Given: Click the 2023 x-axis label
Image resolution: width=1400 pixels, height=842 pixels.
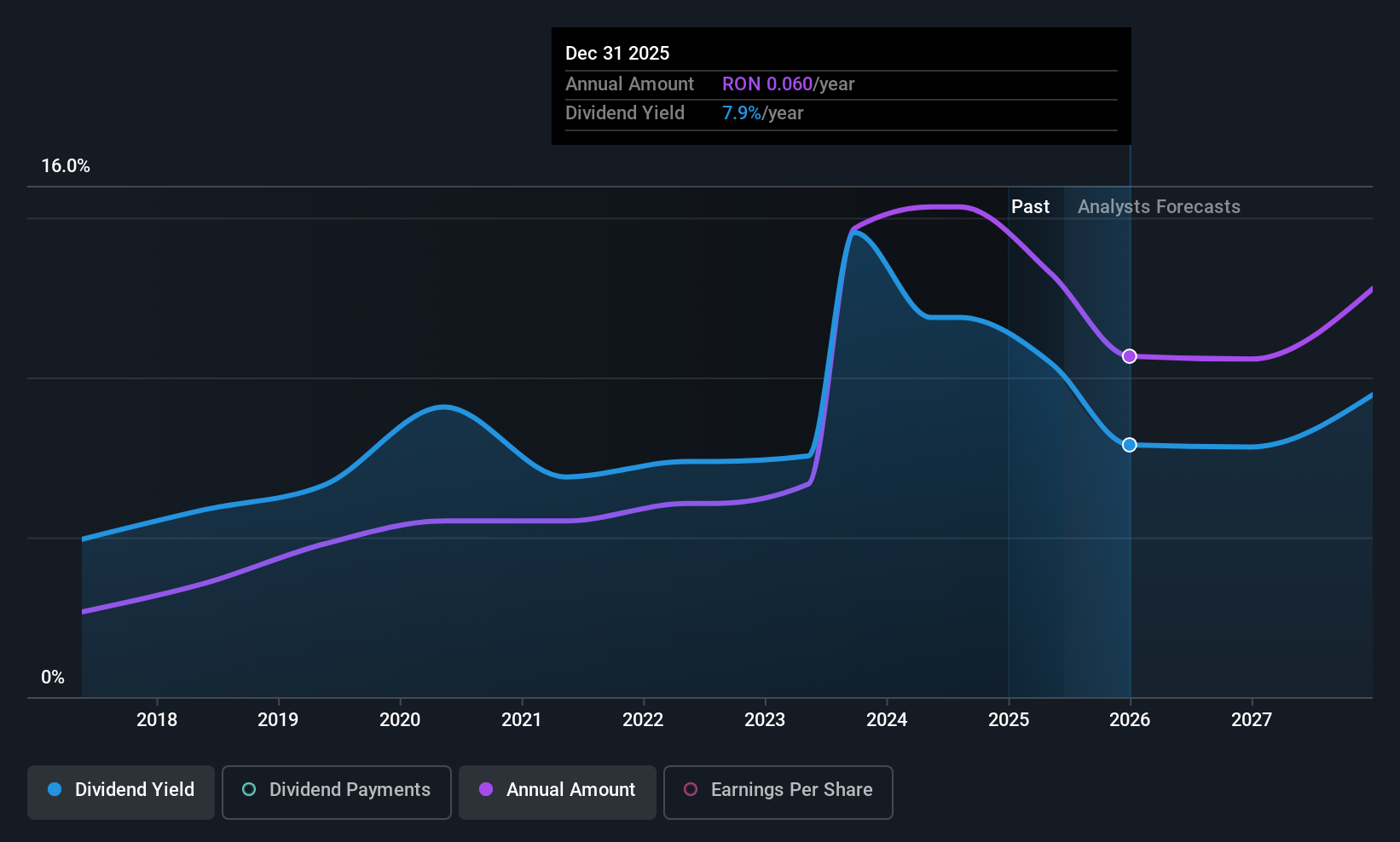Looking at the screenshot, I should click(x=765, y=719).
